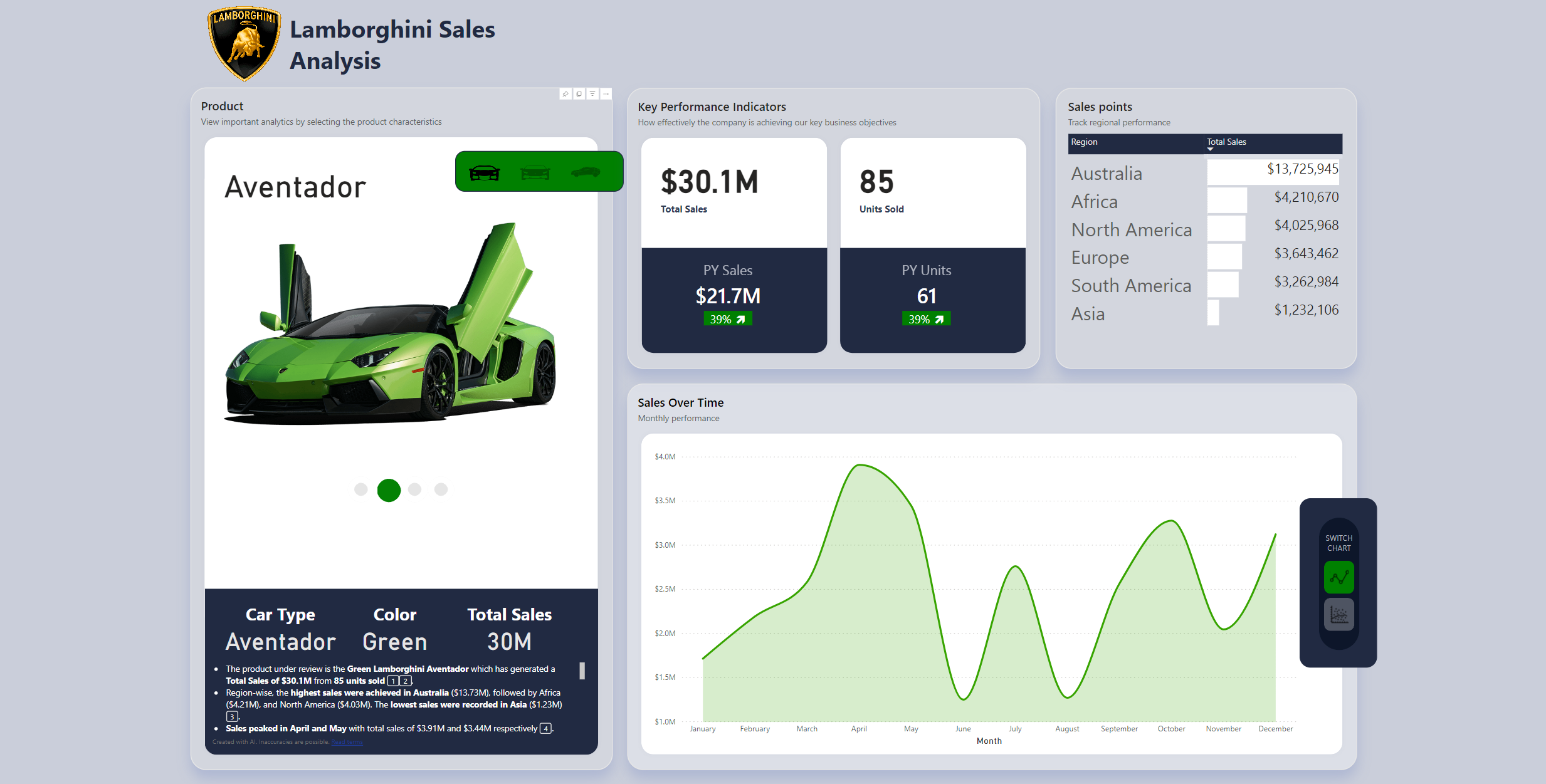Select the active green color dot
1546x784 pixels.
[x=389, y=490]
